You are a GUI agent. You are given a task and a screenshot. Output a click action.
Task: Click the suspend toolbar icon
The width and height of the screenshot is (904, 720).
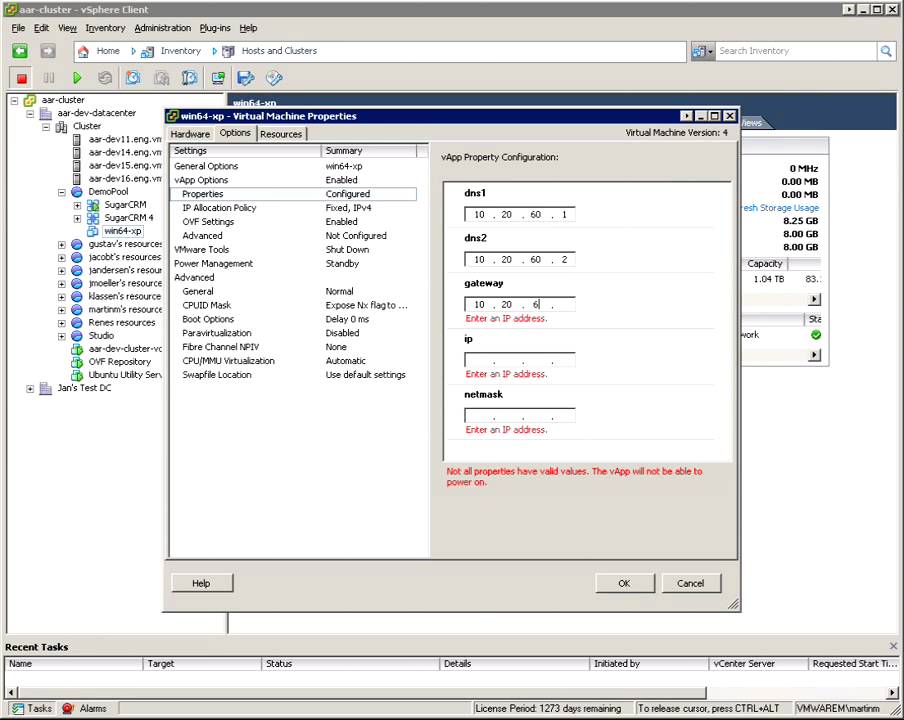[x=49, y=78]
